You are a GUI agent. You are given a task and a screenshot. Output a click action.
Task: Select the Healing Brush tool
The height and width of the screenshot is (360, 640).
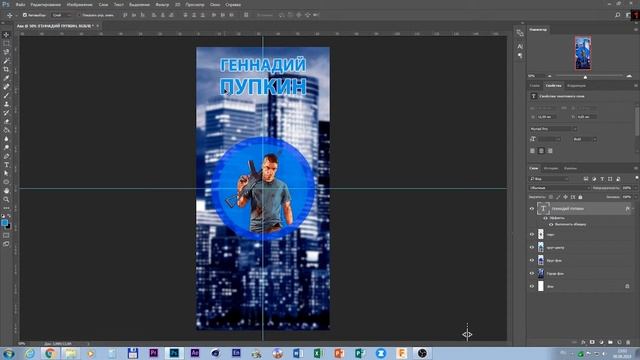pyautogui.click(x=6, y=87)
